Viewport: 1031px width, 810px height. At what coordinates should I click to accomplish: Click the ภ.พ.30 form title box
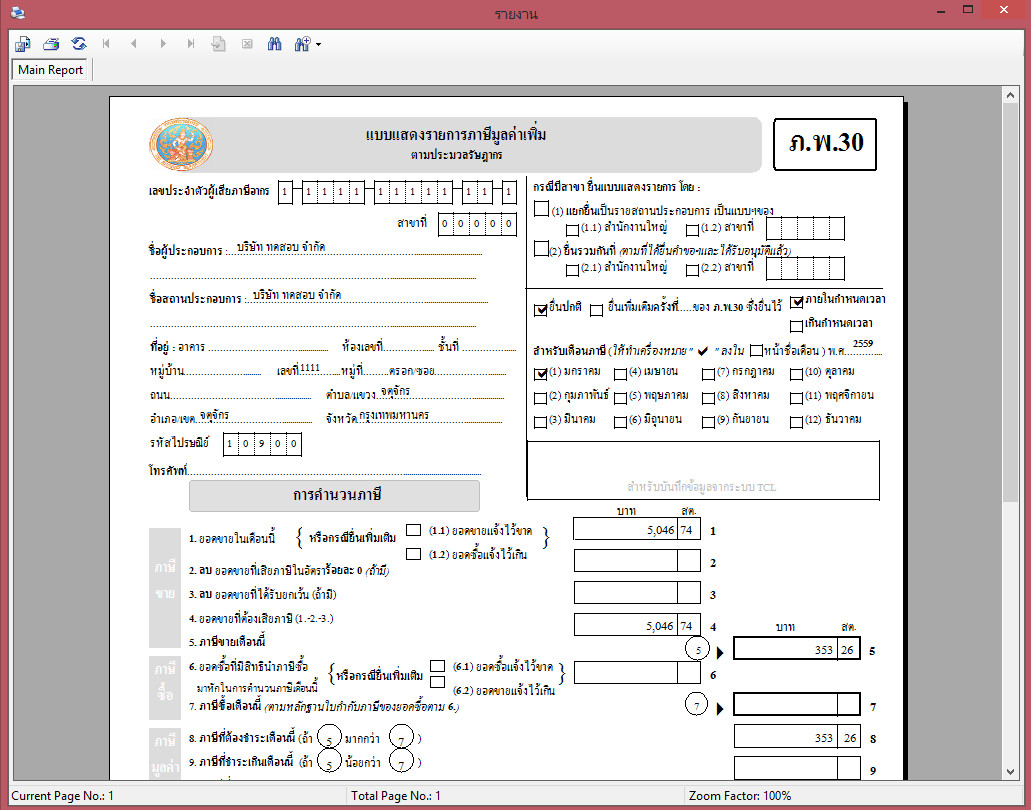[x=825, y=143]
